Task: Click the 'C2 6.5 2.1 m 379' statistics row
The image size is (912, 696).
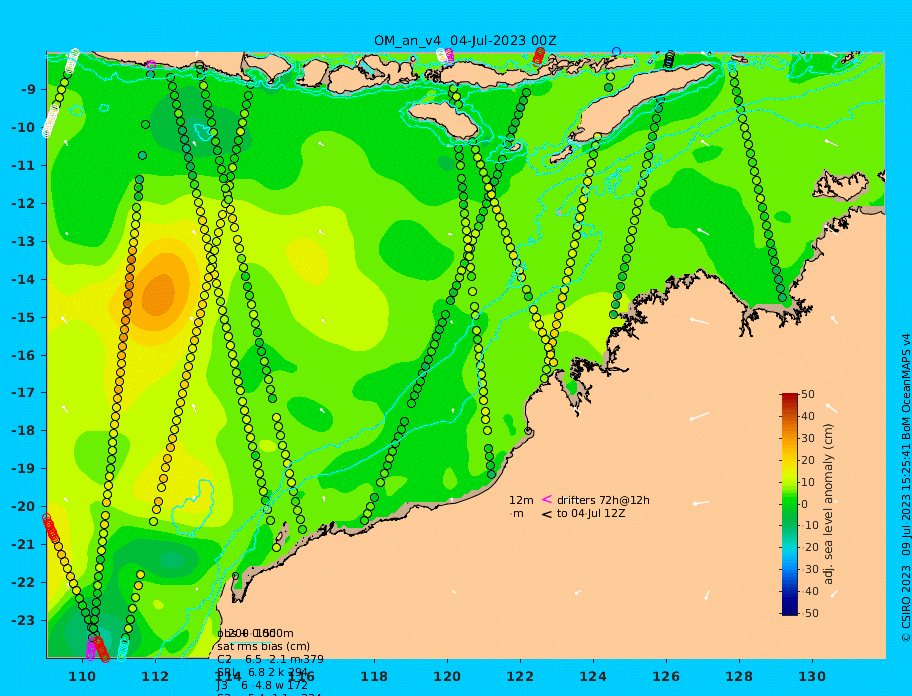Action: [270, 659]
